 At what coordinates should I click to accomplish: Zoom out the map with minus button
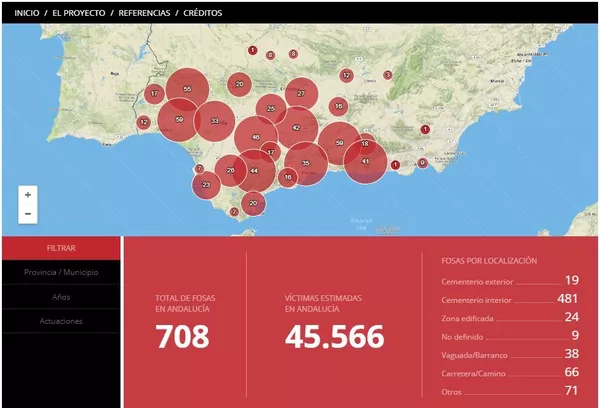(x=28, y=214)
